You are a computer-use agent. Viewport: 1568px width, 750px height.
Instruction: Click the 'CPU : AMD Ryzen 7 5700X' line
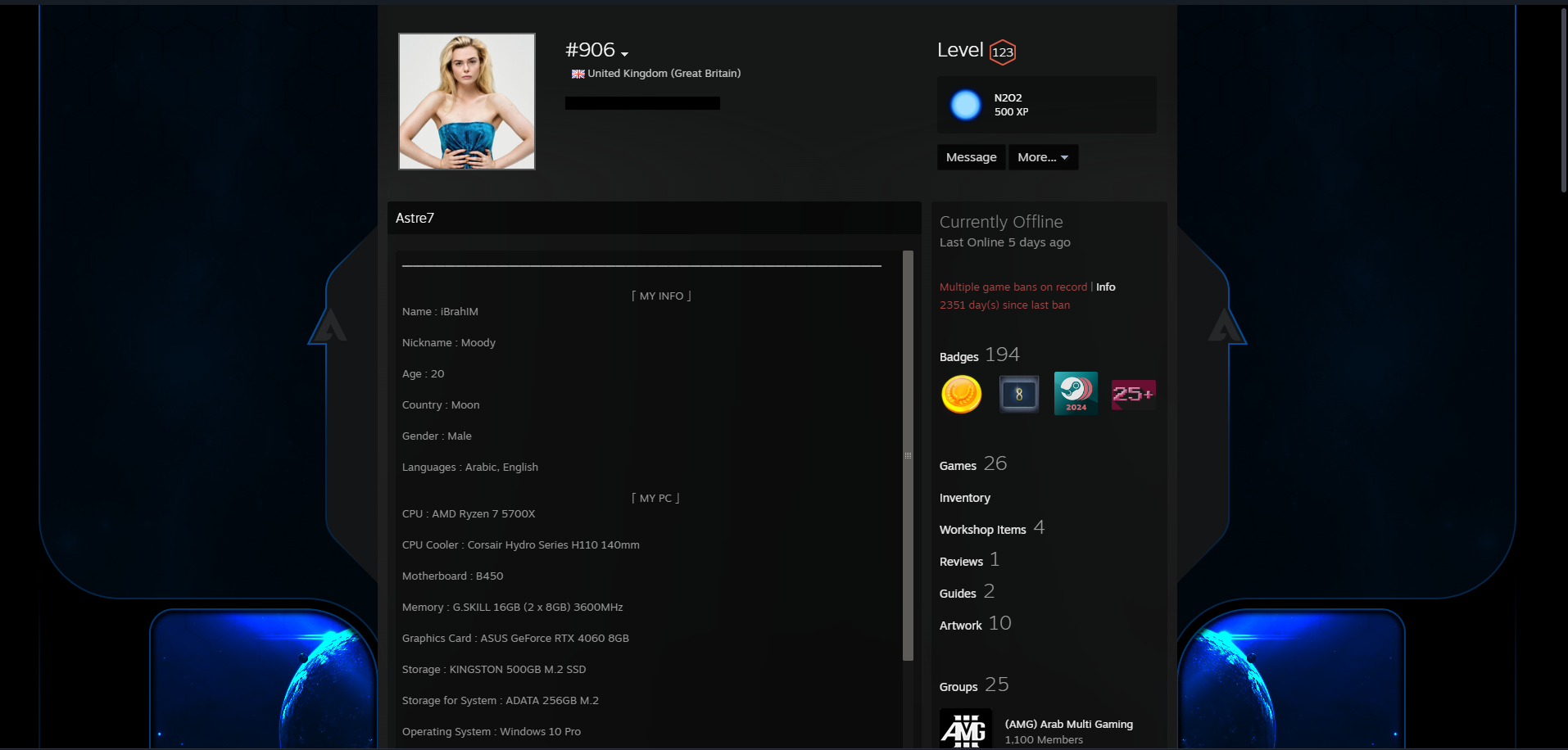[x=469, y=514]
